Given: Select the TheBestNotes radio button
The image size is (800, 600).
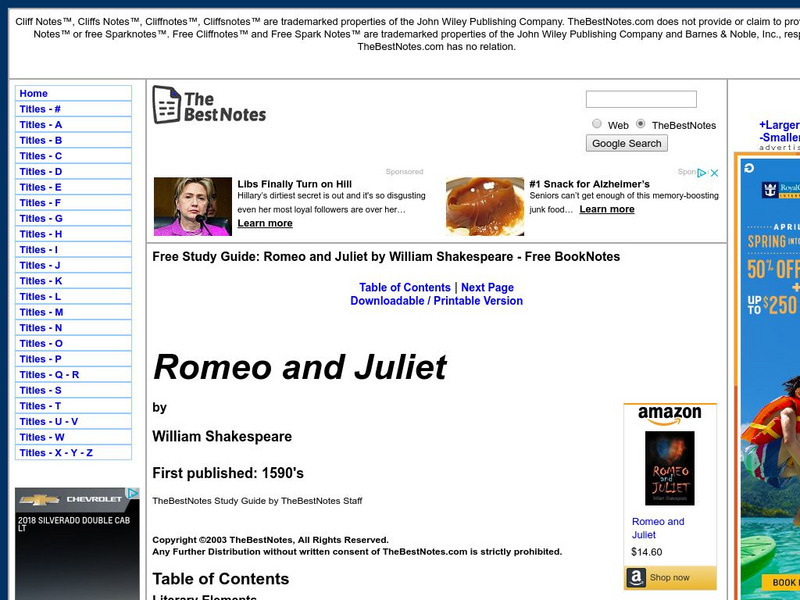Looking at the screenshot, I should click(x=640, y=124).
